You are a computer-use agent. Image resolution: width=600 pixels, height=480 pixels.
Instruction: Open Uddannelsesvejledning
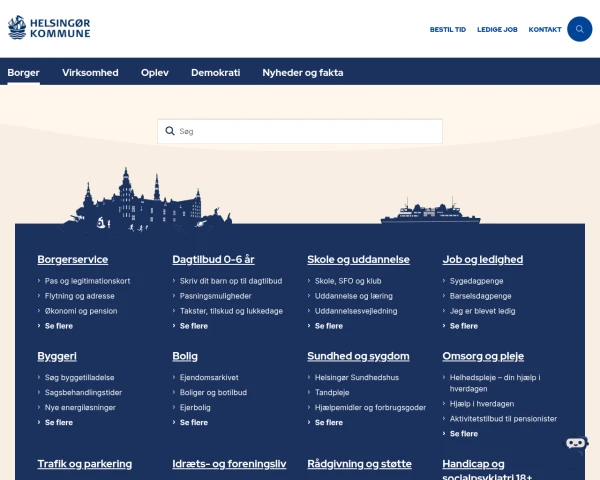coord(356,311)
